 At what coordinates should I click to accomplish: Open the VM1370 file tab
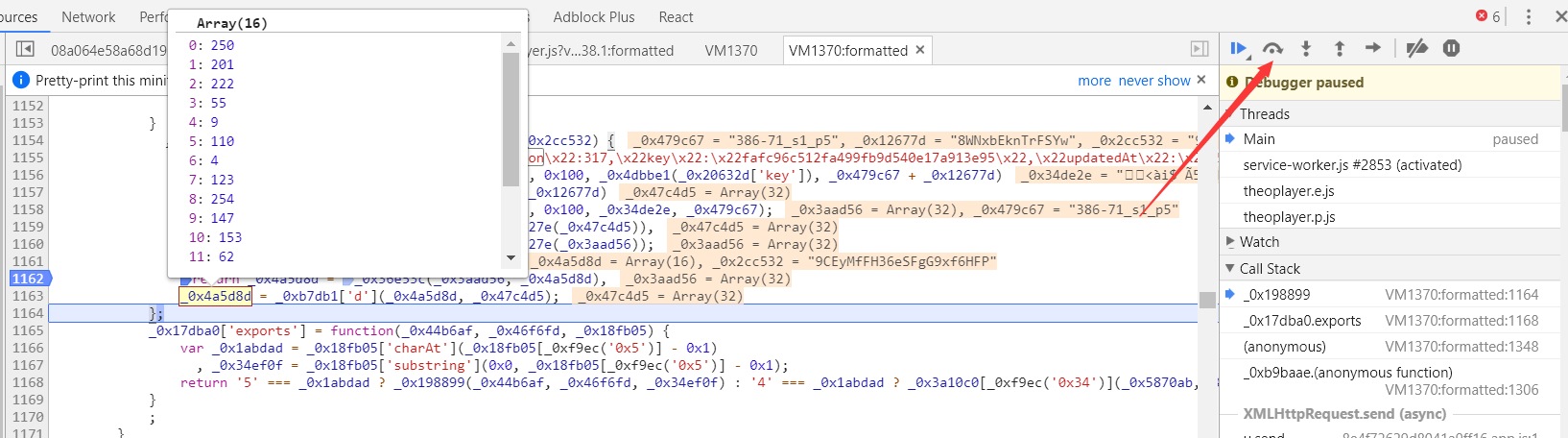(730, 50)
